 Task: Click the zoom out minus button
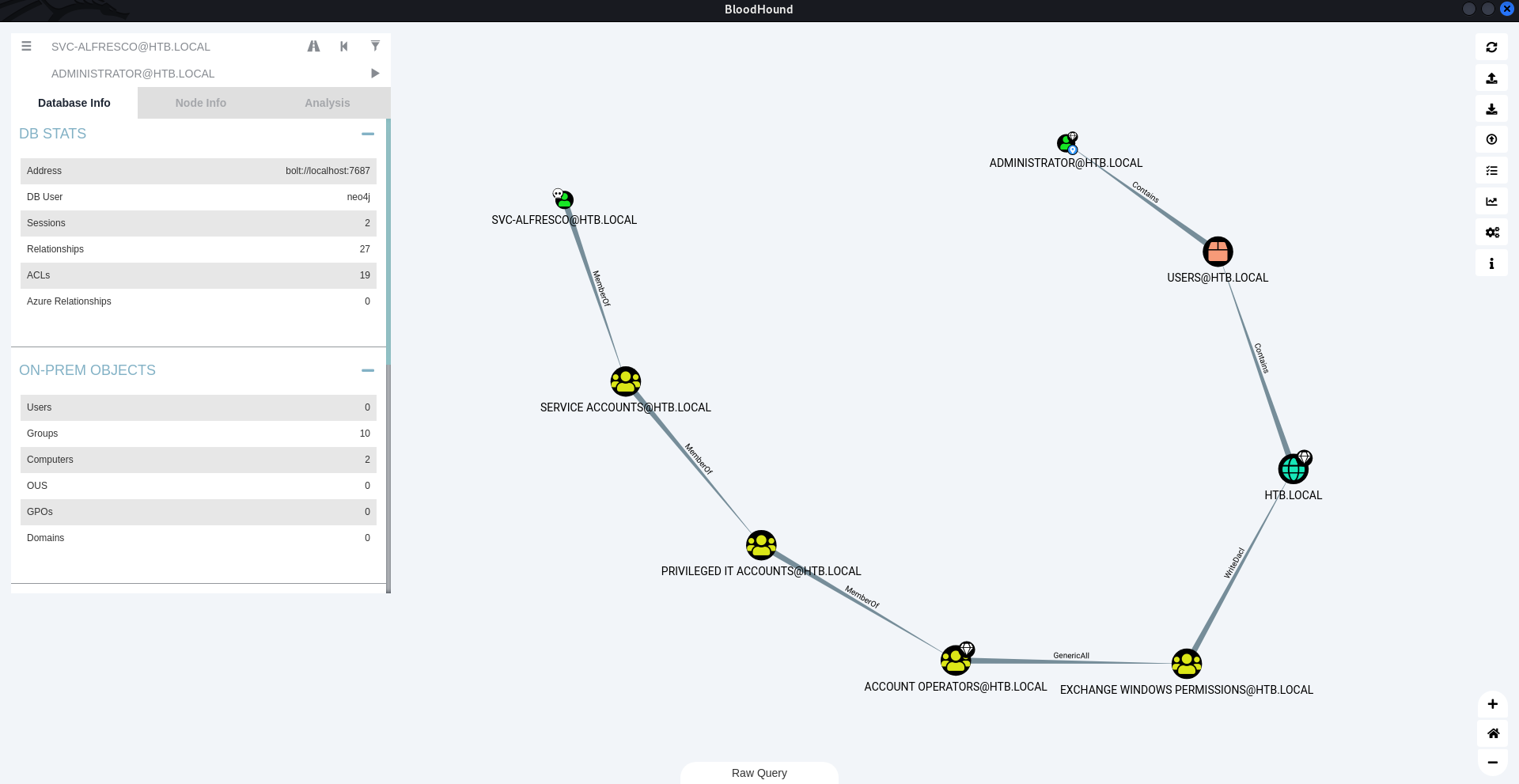1492,763
